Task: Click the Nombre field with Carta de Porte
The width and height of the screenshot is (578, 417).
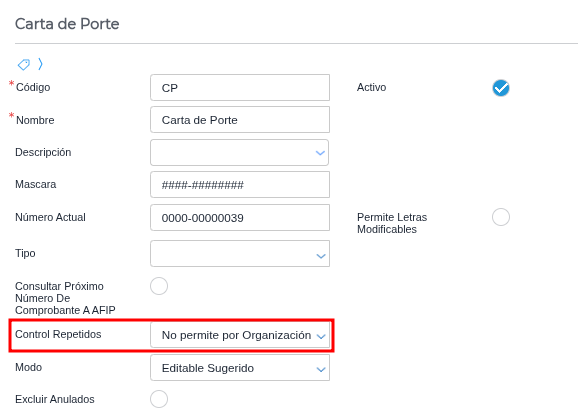Action: pyautogui.click(x=240, y=119)
